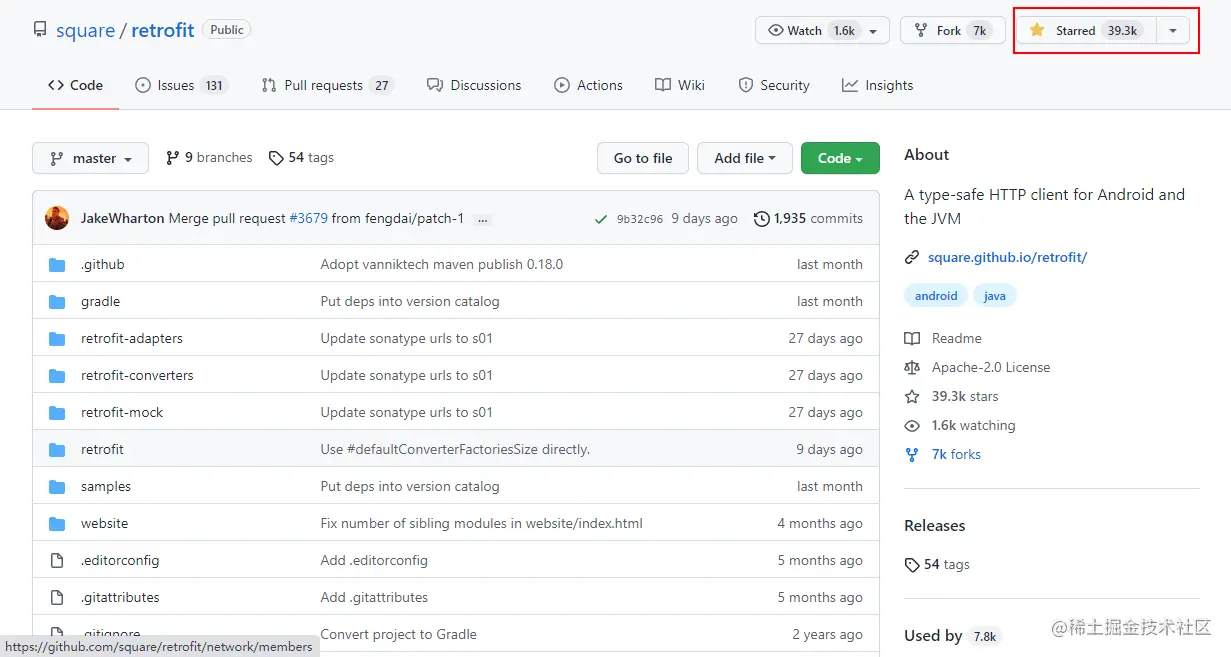Click 'Add .editorconfig' commit message

[374, 561]
